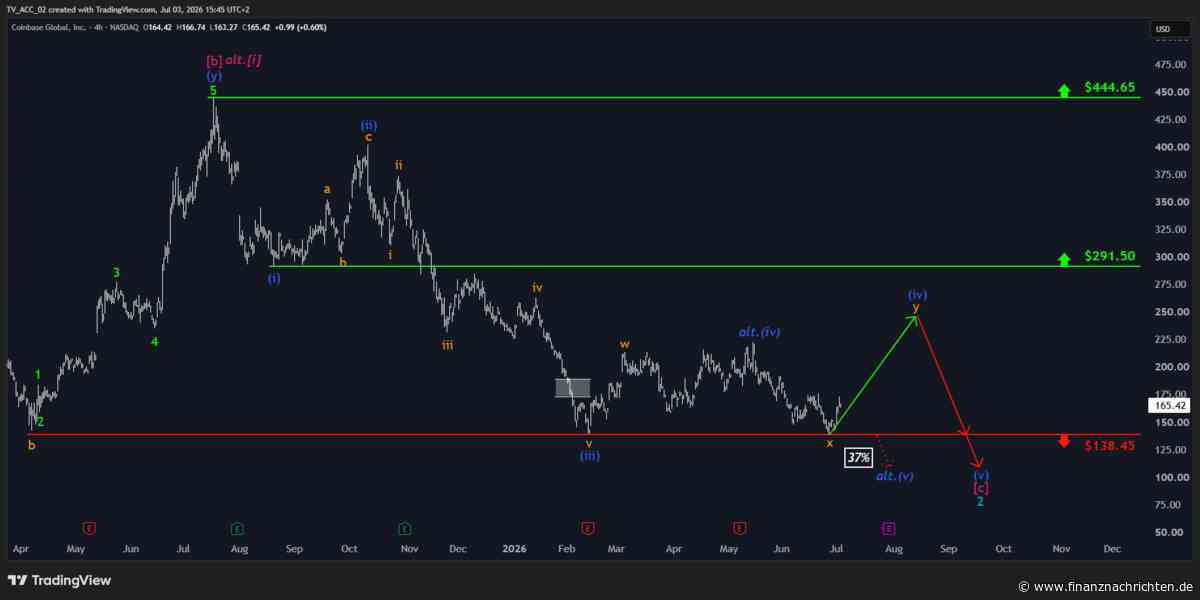
Task: Select the blue (iv) target wave label
Action: click(917, 295)
